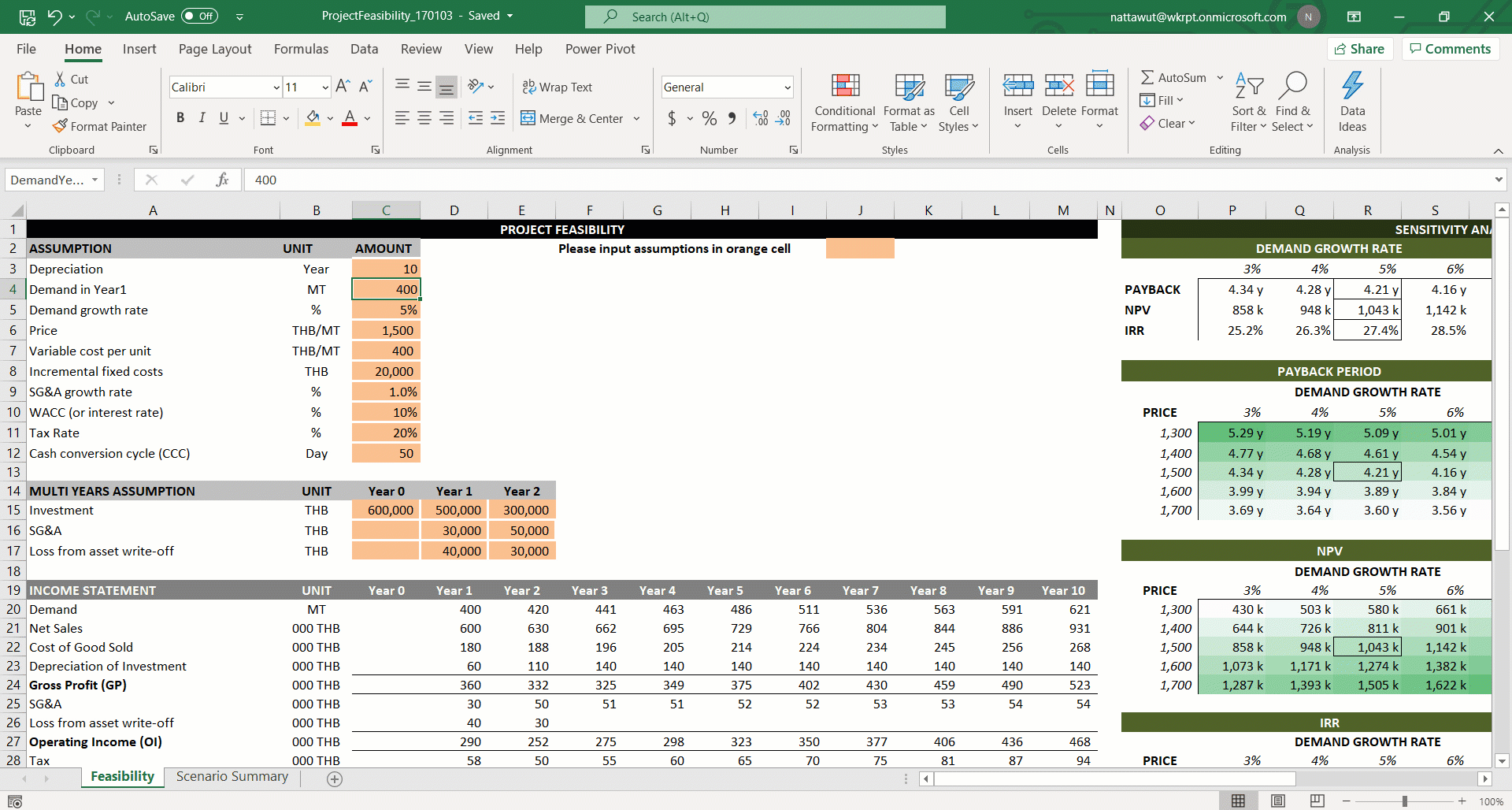Open the font size dropdown

(x=325, y=87)
